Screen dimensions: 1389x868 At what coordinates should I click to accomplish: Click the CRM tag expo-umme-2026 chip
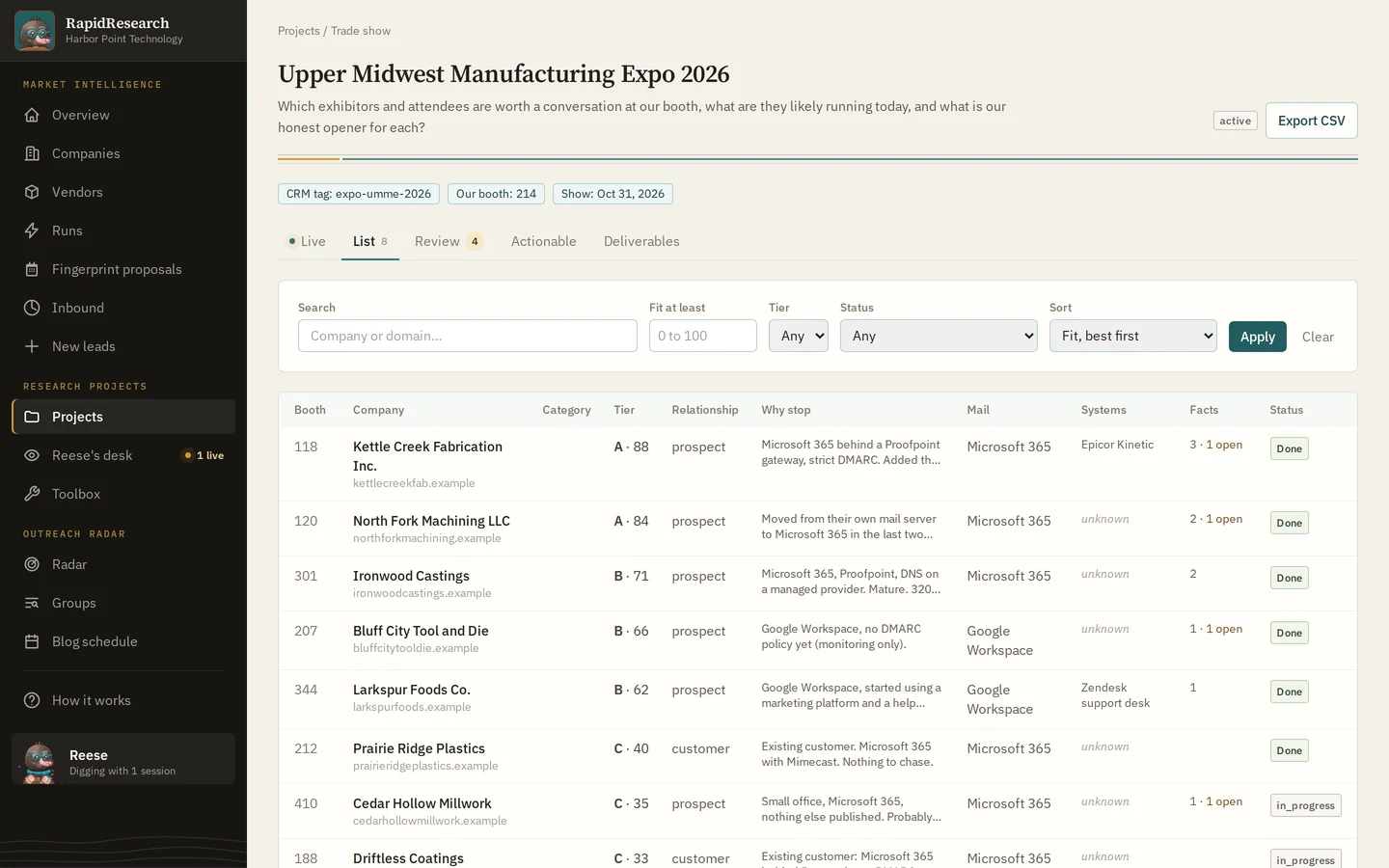(x=359, y=194)
